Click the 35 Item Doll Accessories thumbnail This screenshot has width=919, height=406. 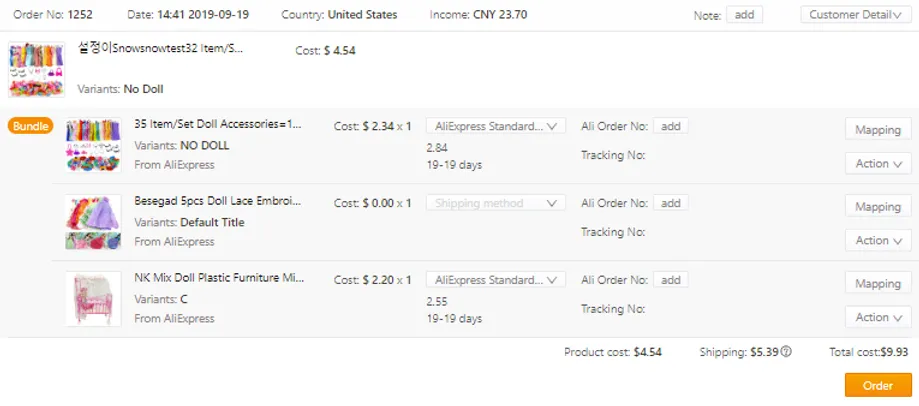(93, 145)
